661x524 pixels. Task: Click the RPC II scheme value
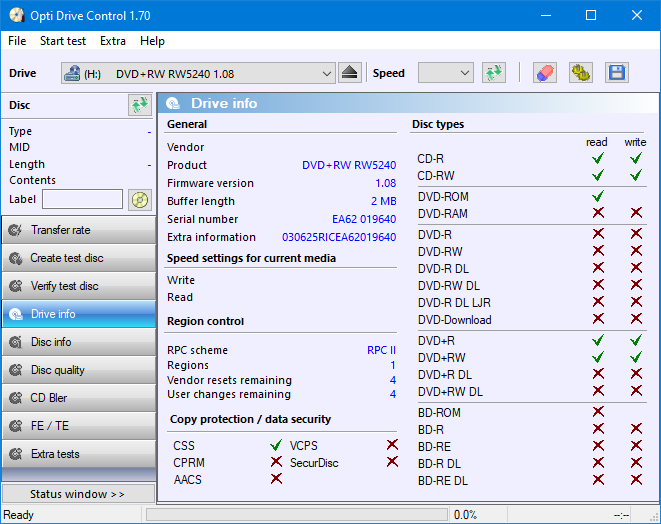(381, 350)
